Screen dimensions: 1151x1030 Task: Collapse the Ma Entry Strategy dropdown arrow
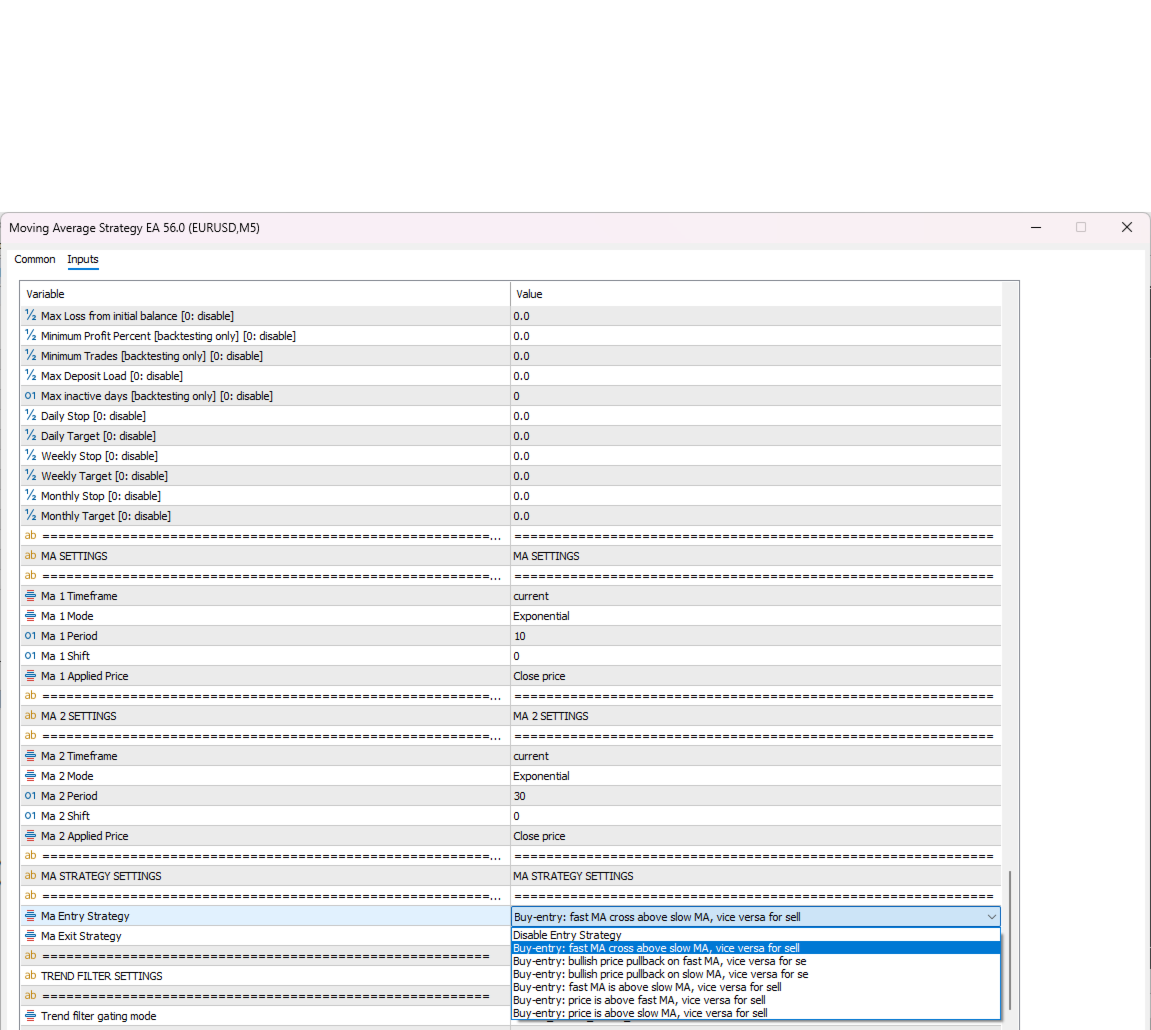click(991, 917)
